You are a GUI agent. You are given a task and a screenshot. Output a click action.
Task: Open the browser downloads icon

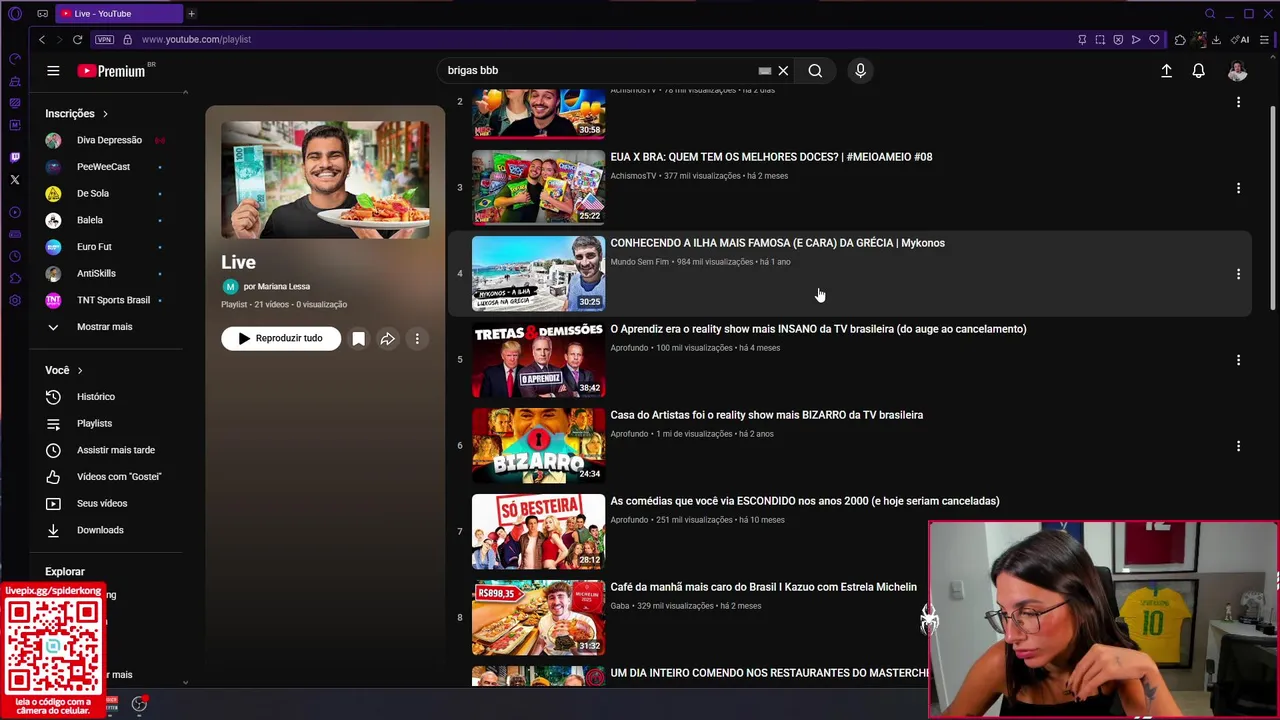1215,40
